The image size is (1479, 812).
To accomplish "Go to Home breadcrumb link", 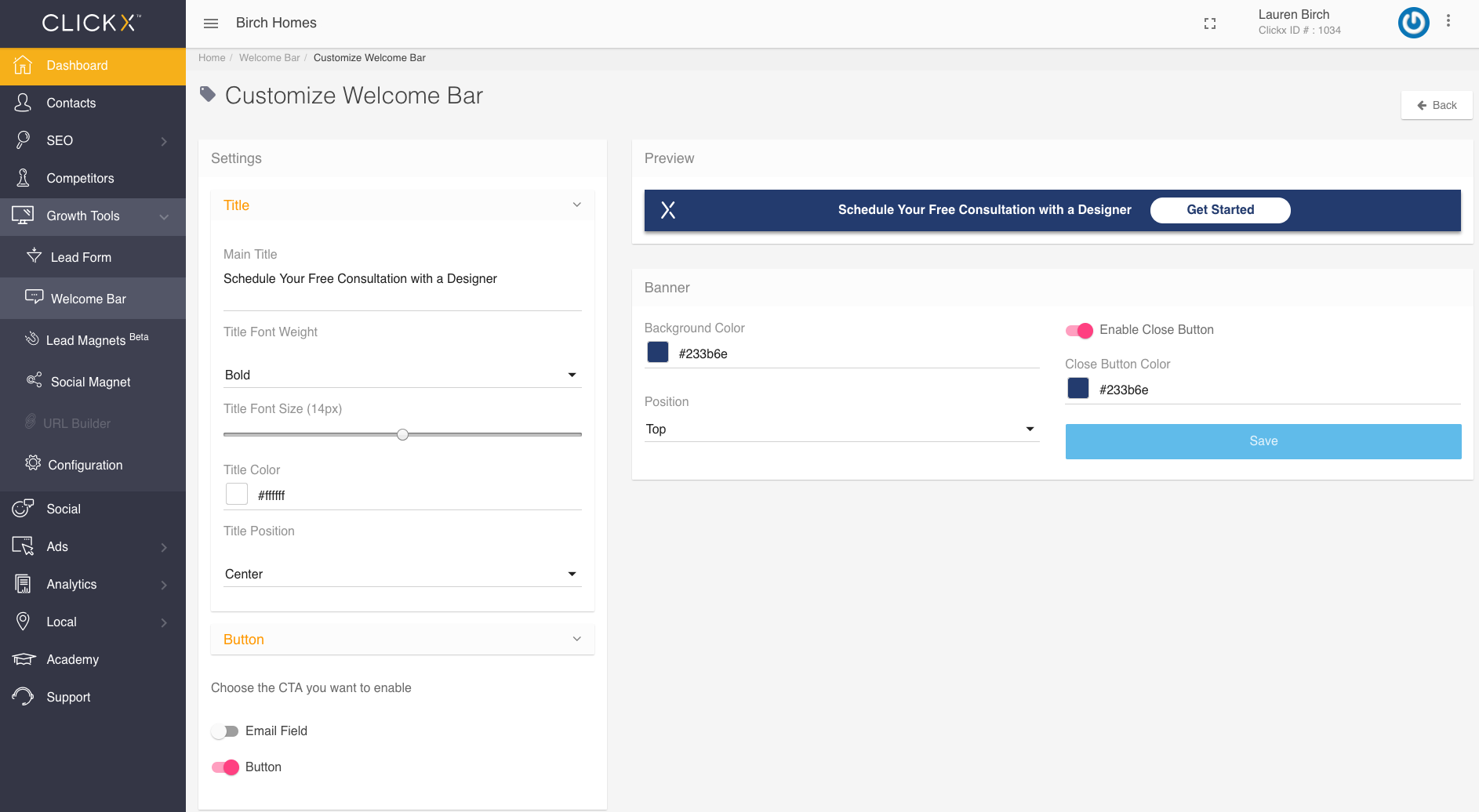I will [x=212, y=58].
